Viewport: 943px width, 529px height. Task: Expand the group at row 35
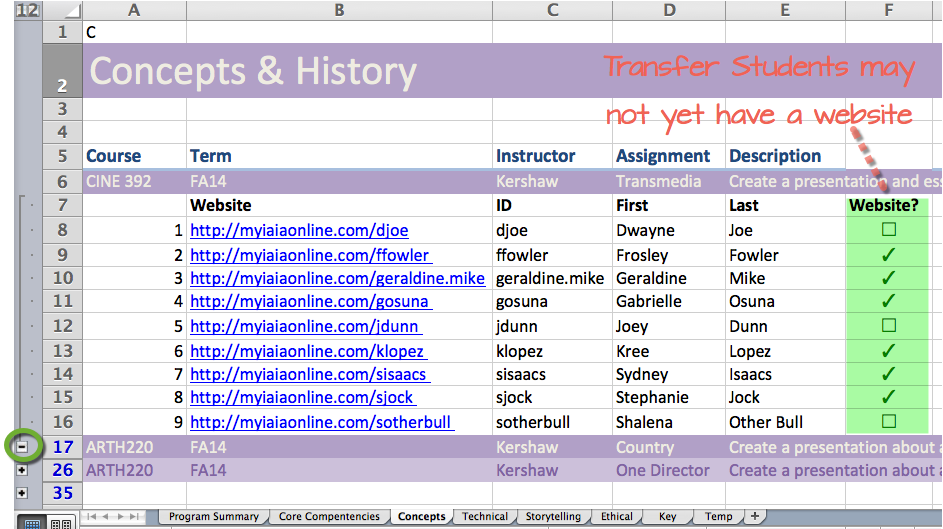22,493
